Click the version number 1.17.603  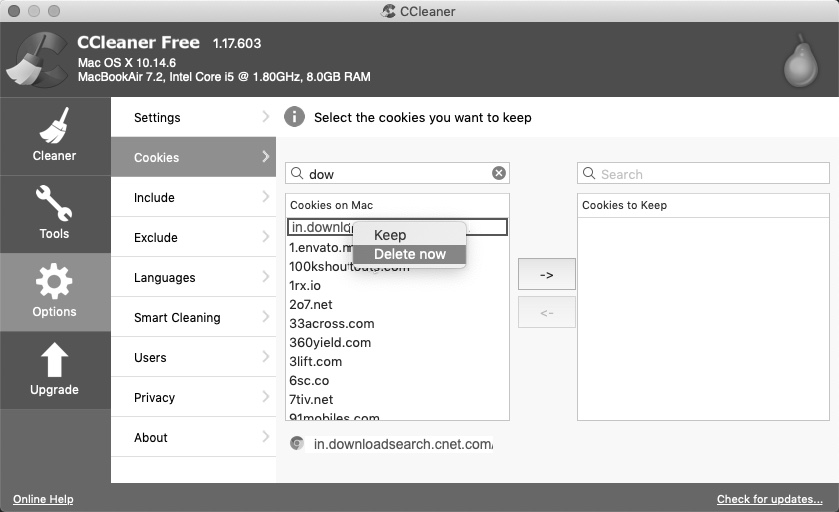coord(237,43)
